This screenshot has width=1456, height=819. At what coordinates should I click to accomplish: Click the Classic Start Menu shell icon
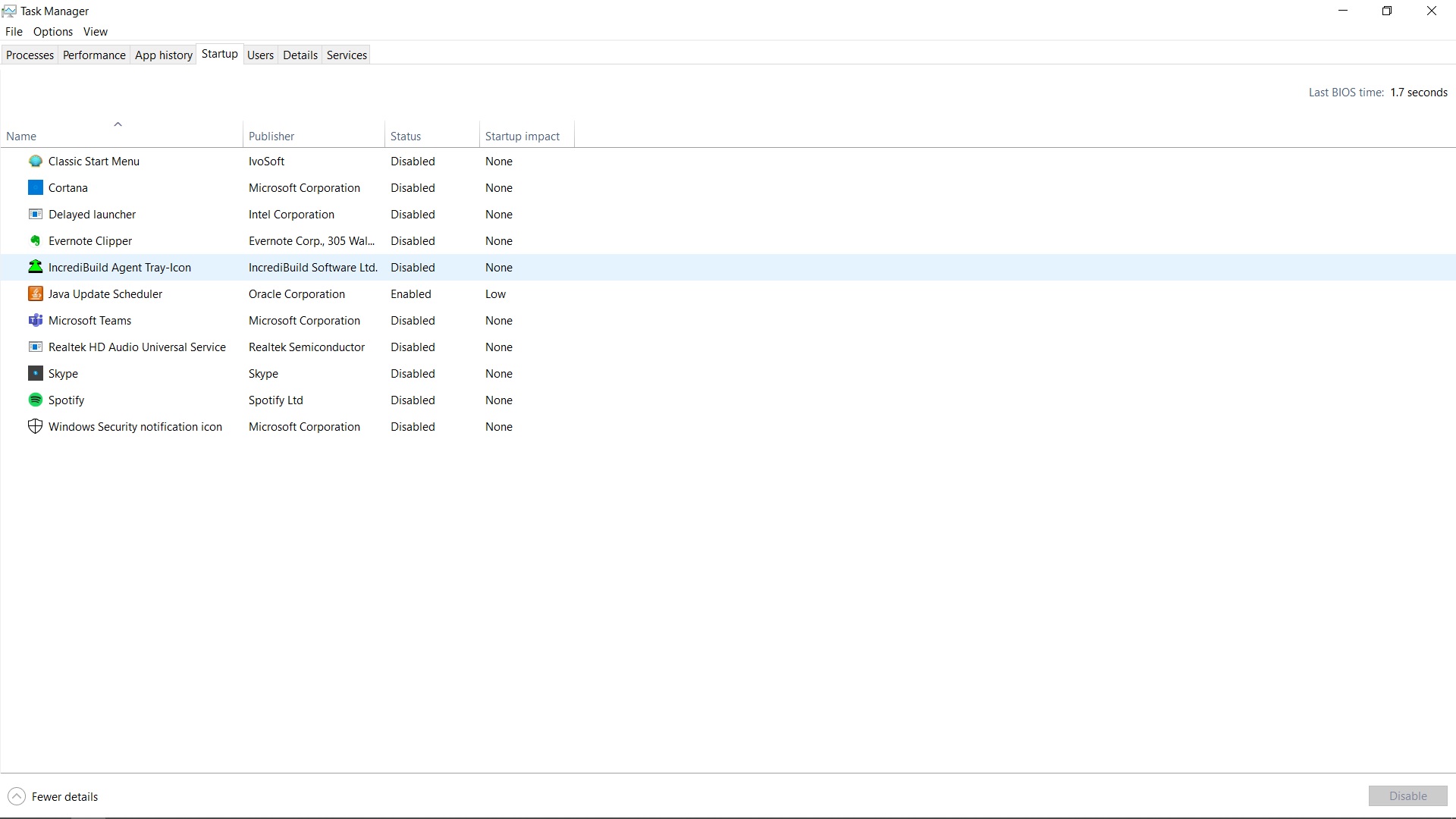[36, 161]
